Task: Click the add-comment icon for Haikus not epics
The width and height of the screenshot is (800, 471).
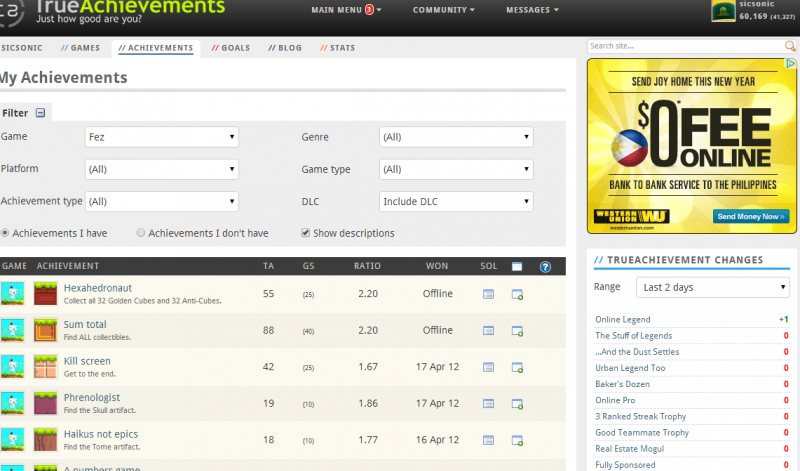Action: [517, 440]
